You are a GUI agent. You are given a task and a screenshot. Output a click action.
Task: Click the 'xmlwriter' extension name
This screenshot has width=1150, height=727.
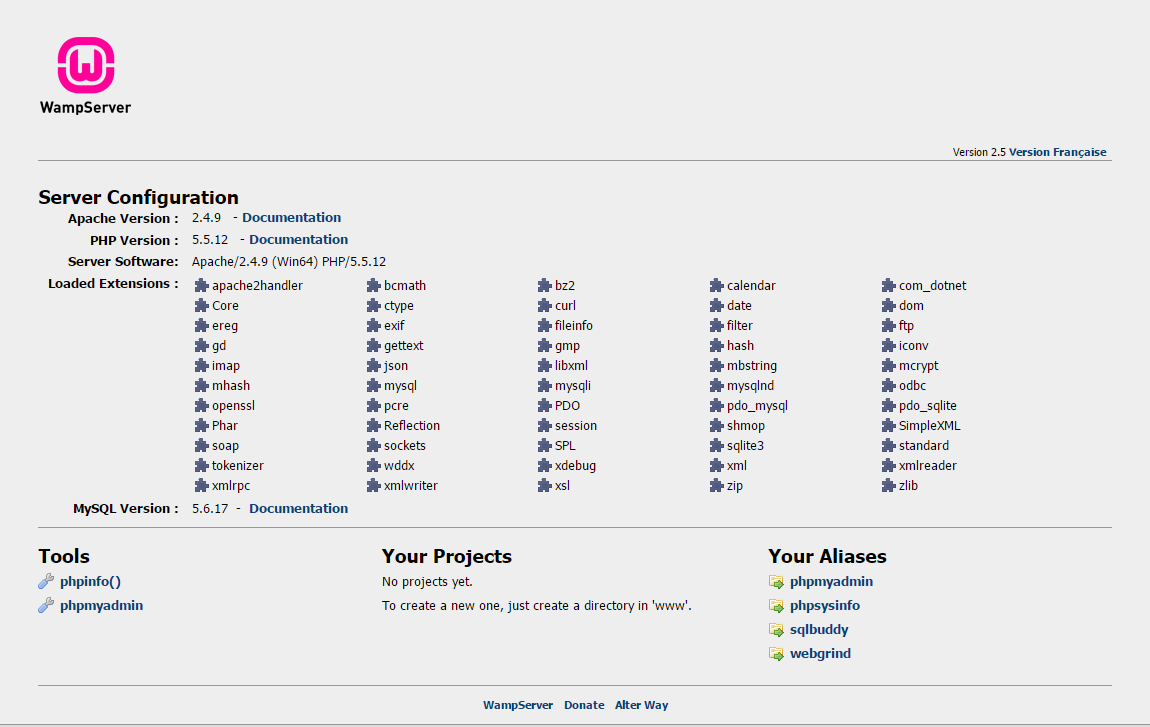[411, 486]
